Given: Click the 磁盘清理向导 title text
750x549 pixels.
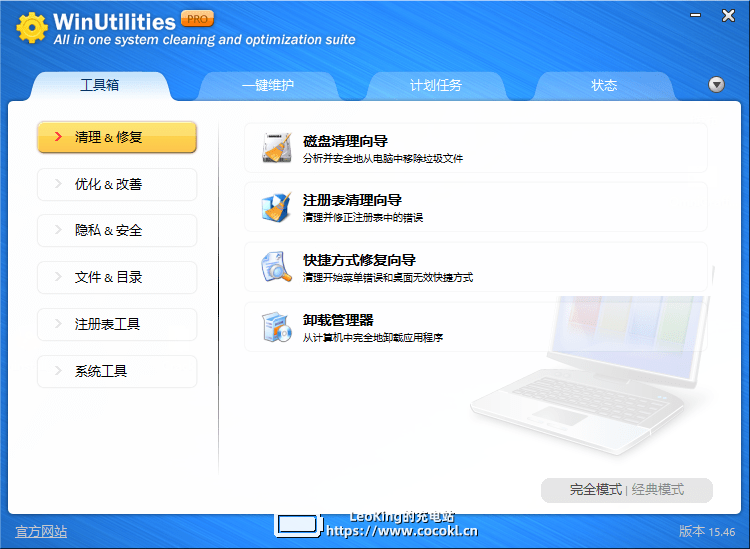Looking at the screenshot, I should coord(345,141).
